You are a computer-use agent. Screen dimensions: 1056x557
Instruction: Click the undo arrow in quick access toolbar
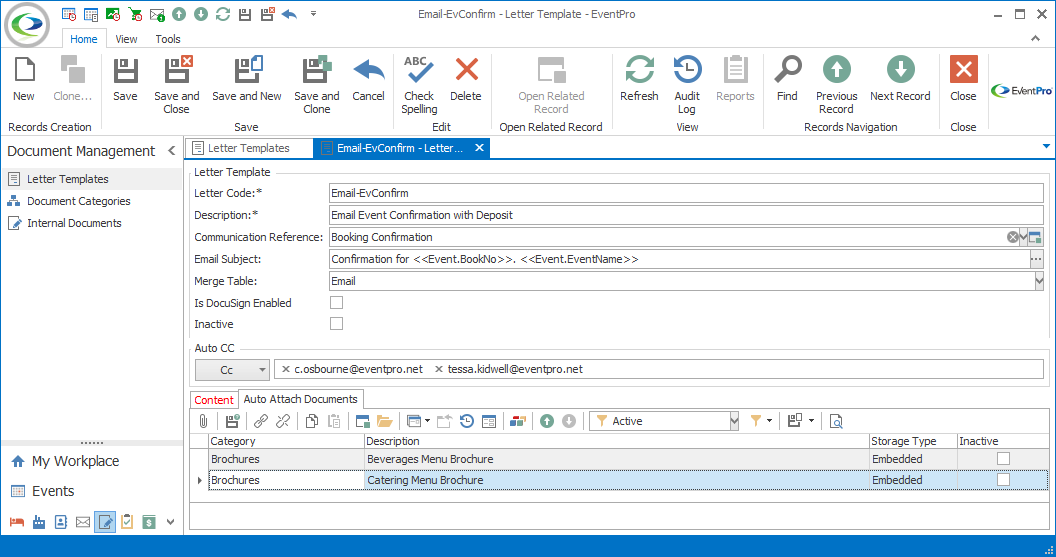[x=290, y=14]
